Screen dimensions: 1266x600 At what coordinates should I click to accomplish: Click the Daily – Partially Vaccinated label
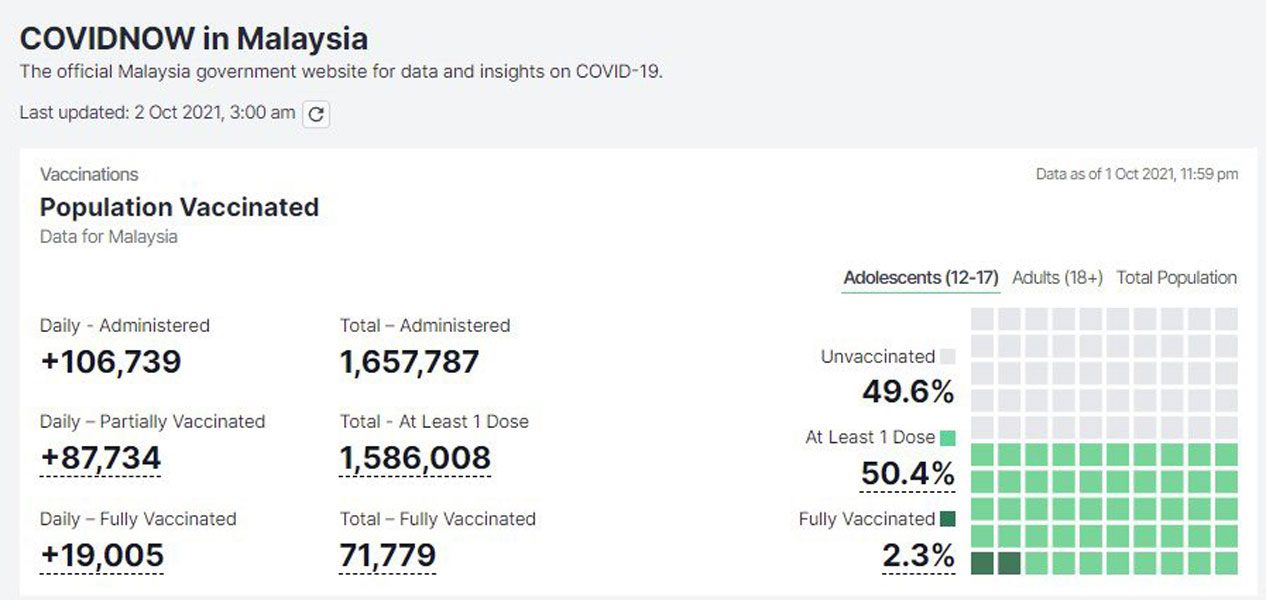pyautogui.click(x=153, y=422)
